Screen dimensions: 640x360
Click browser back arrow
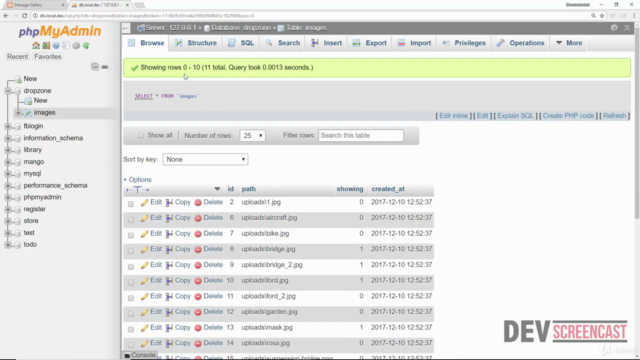click(x=6, y=16)
